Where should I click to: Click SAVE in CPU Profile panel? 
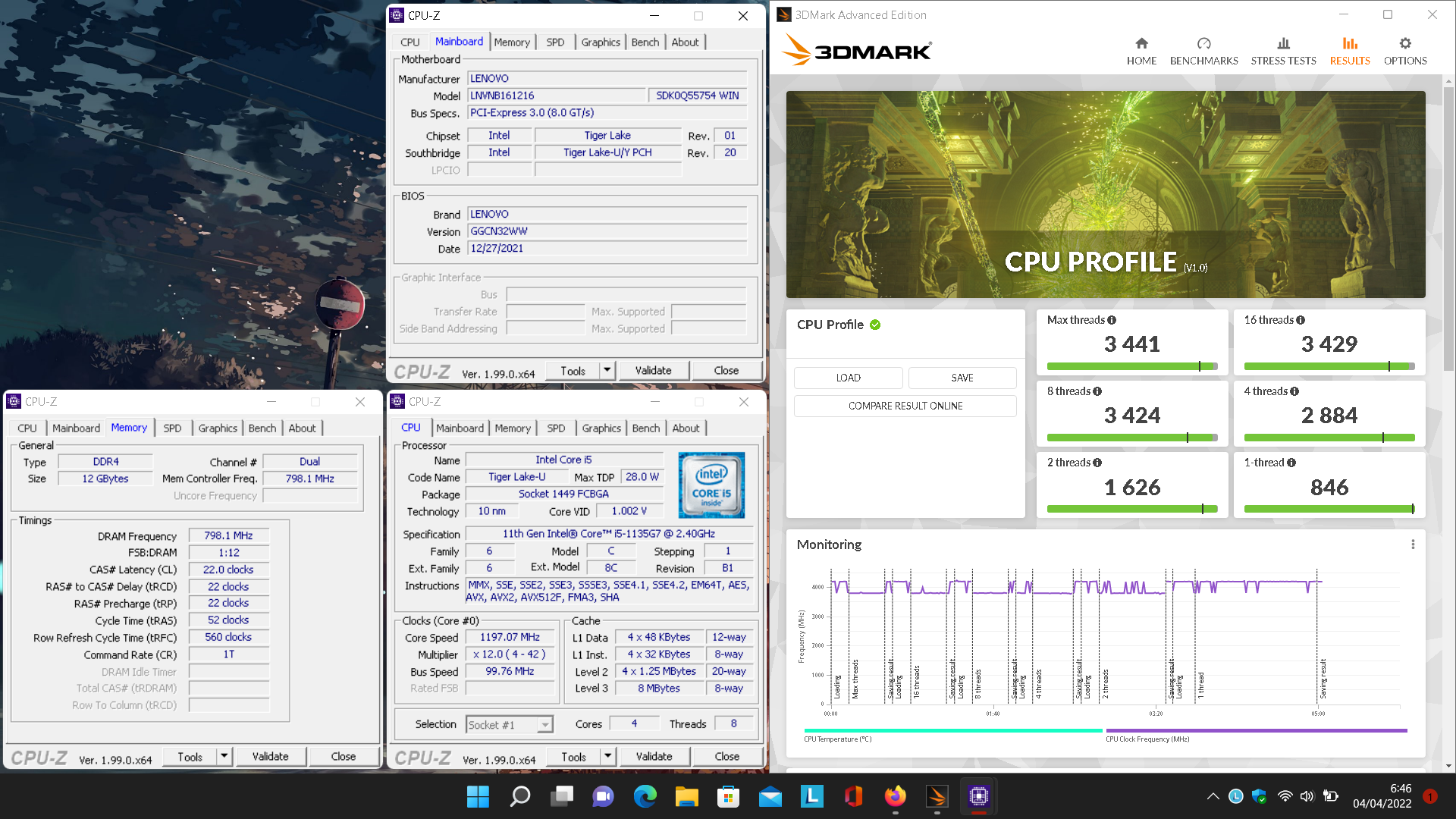tap(962, 378)
